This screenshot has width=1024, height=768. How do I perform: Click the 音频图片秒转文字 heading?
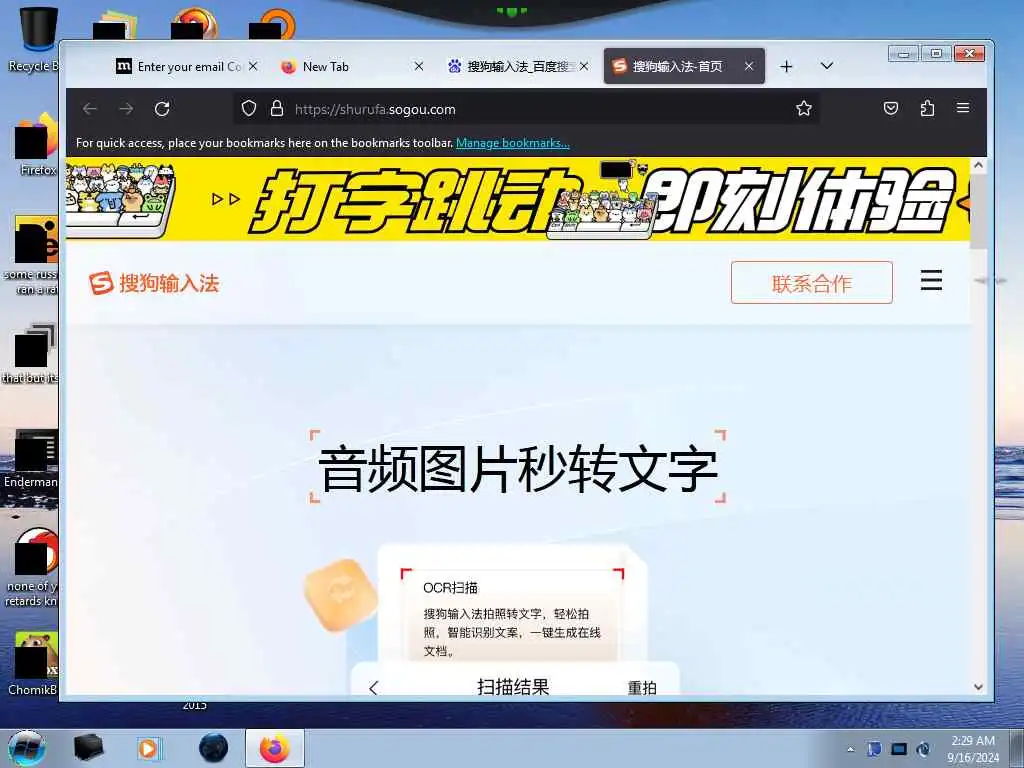click(518, 469)
